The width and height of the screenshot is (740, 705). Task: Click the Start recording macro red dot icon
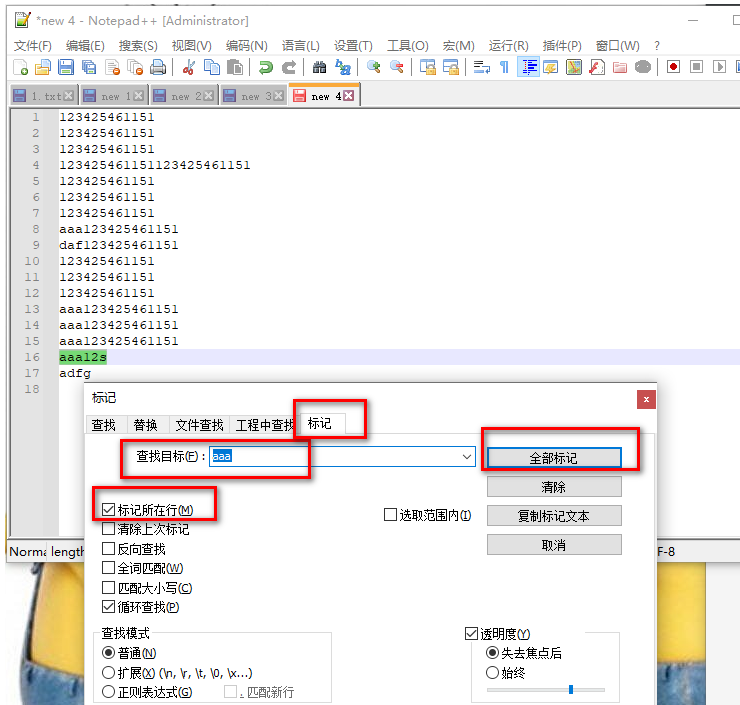(x=673, y=67)
